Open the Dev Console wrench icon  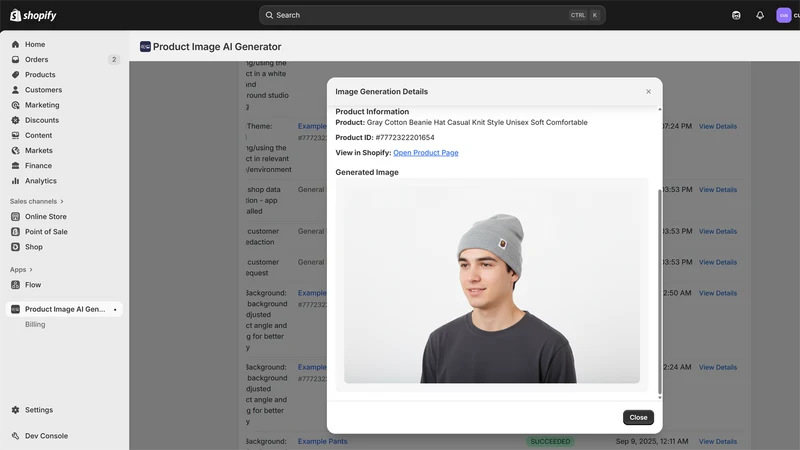15,436
